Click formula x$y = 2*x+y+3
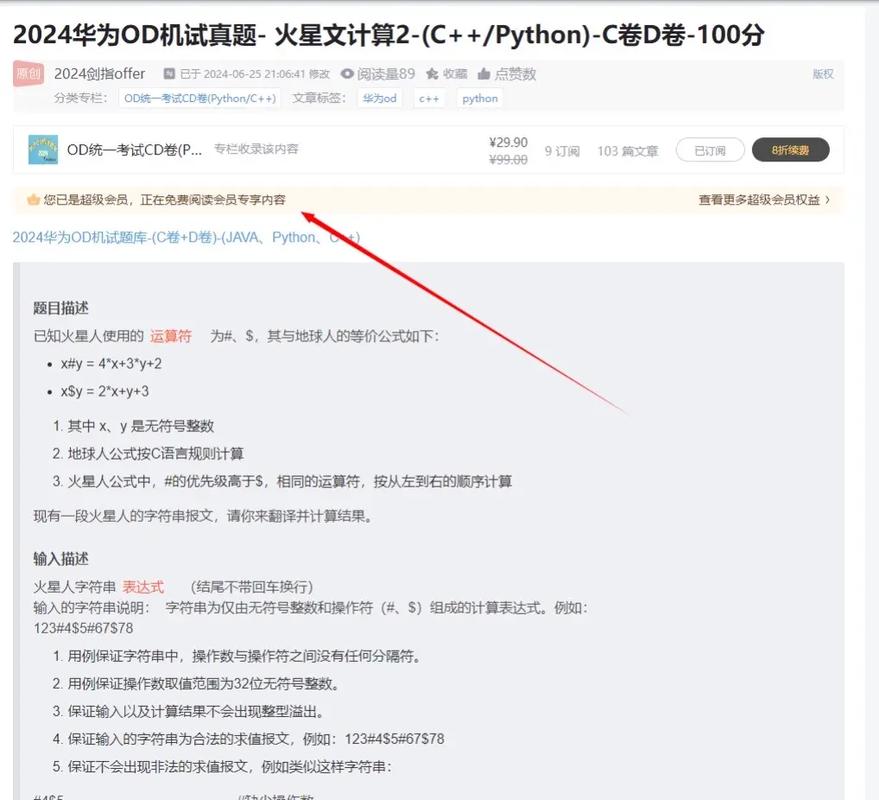Viewport: 879px width, 800px height. [104, 391]
